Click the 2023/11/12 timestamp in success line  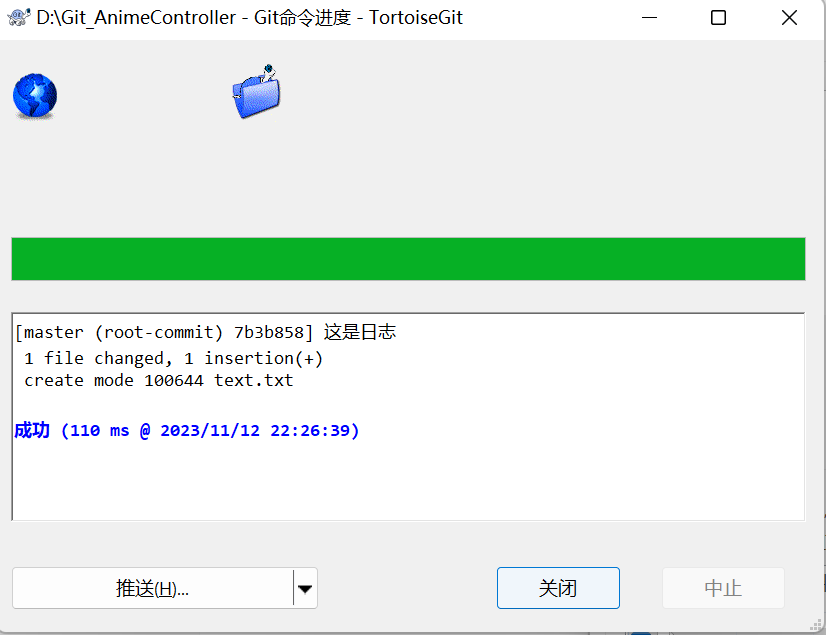(210, 431)
